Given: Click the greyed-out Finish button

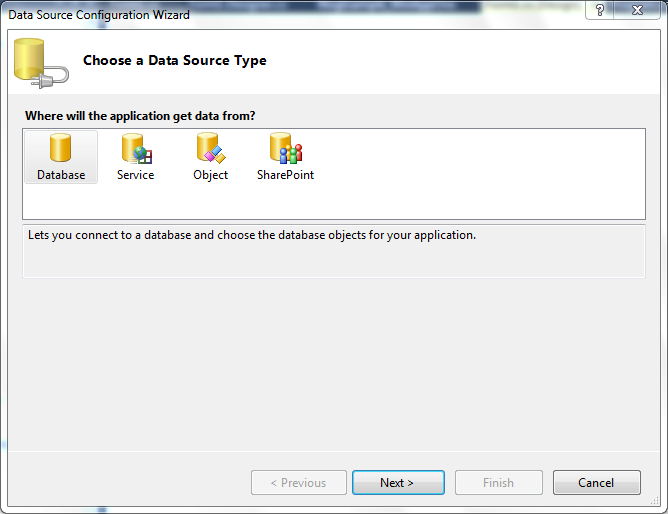Looking at the screenshot, I should coord(498,482).
